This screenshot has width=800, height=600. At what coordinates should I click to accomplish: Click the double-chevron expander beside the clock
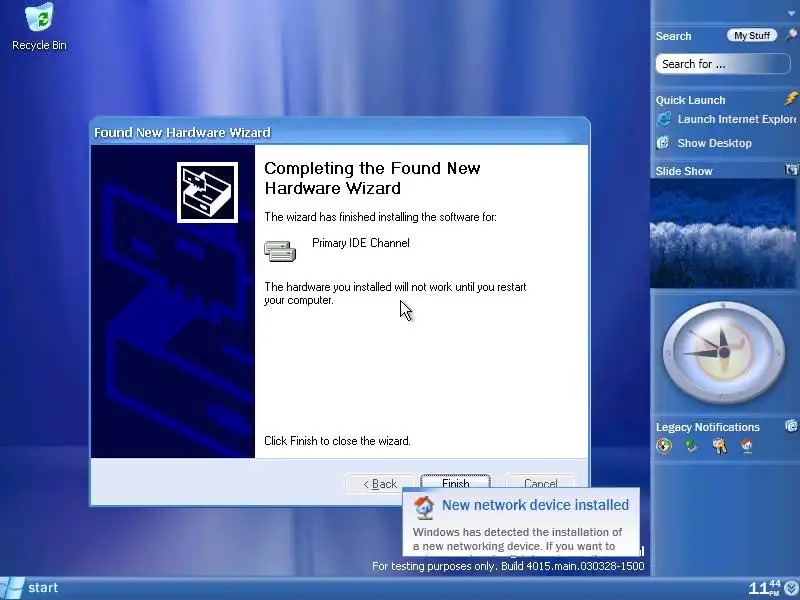point(792,589)
